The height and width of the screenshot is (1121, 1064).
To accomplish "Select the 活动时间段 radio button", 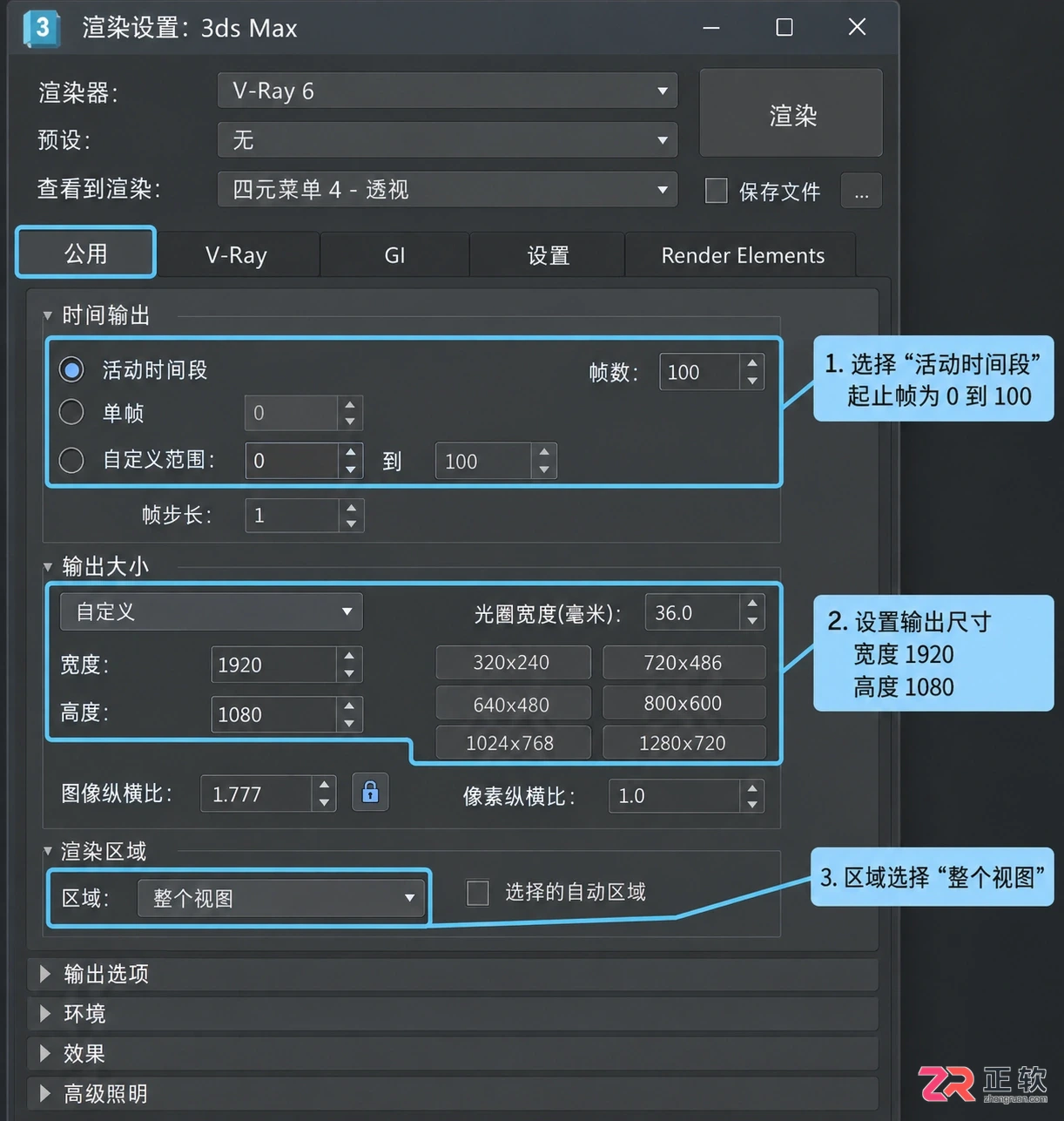I will pyautogui.click(x=71, y=369).
